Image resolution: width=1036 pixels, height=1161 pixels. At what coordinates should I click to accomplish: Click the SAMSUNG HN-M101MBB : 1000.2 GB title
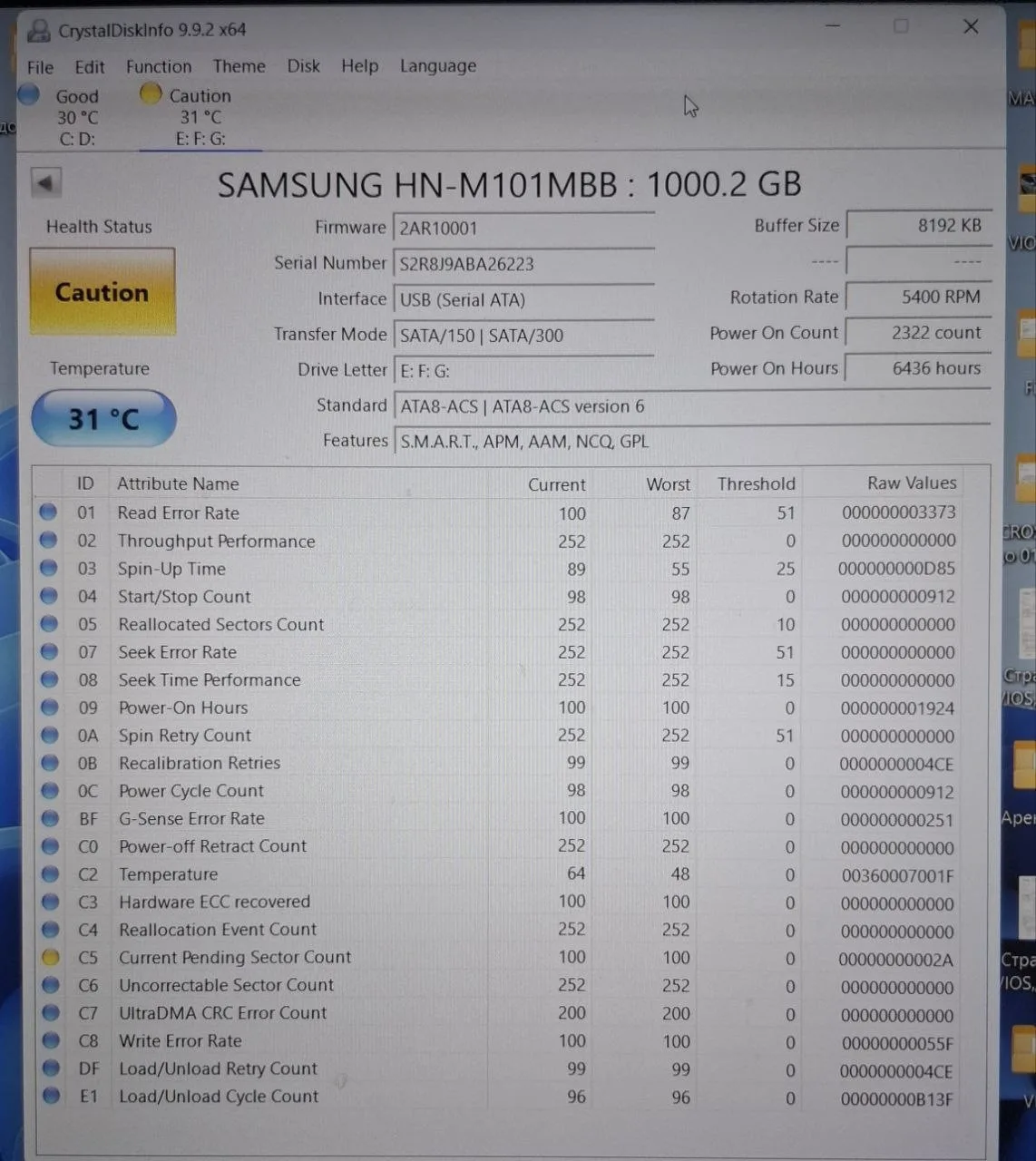tap(510, 184)
